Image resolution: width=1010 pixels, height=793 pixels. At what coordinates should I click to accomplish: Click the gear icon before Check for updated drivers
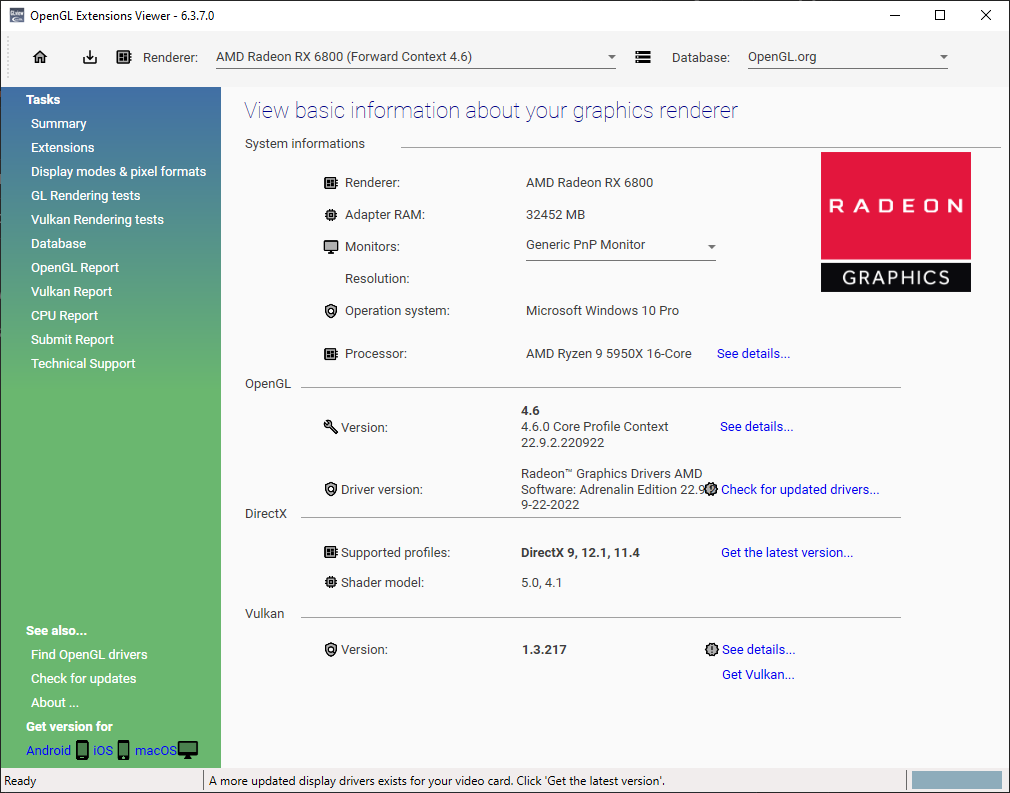pos(710,490)
